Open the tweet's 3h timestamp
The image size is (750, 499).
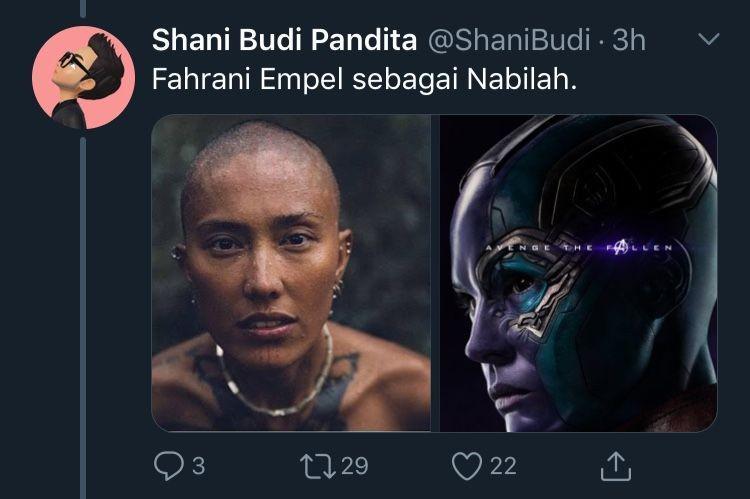coord(629,40)
